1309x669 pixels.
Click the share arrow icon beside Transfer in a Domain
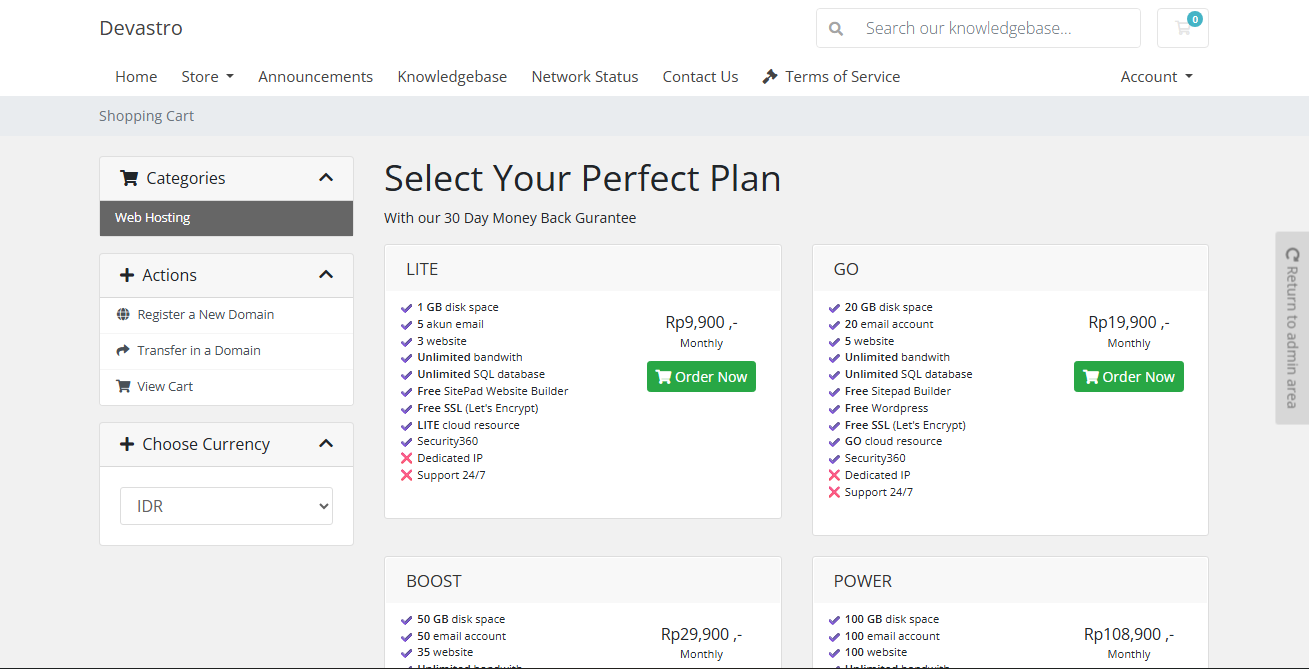[x=123, y=351]
